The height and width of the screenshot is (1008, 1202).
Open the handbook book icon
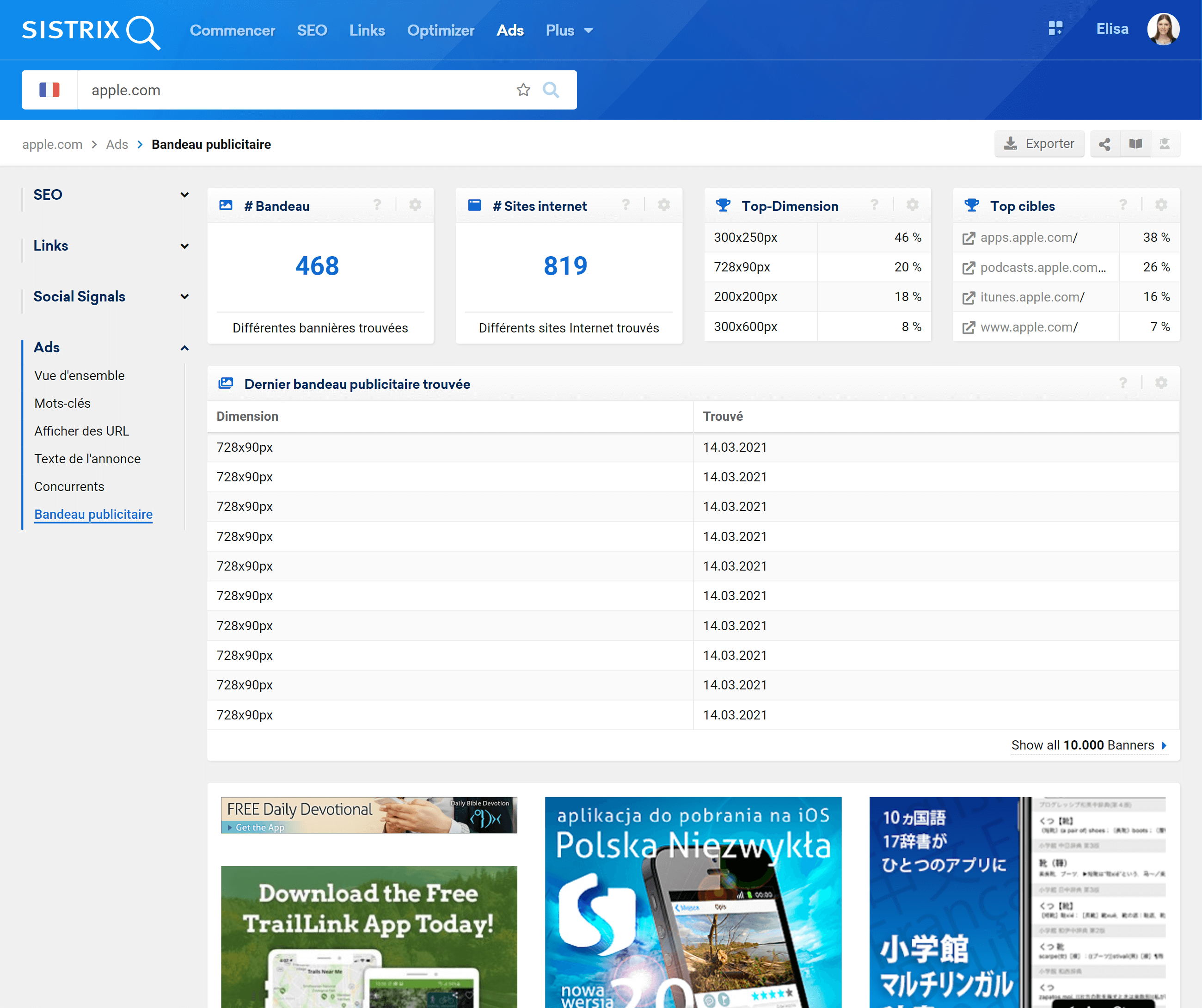[x=1135, y=144]
